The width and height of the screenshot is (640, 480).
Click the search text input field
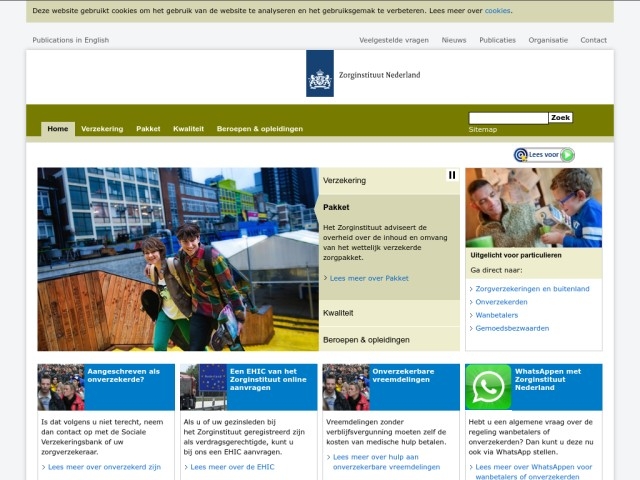click(507, 118)
